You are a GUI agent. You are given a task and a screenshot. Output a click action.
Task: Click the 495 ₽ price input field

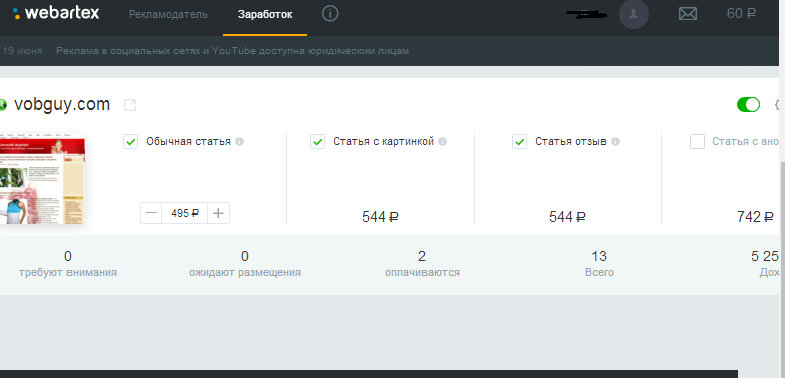(184, 213)
